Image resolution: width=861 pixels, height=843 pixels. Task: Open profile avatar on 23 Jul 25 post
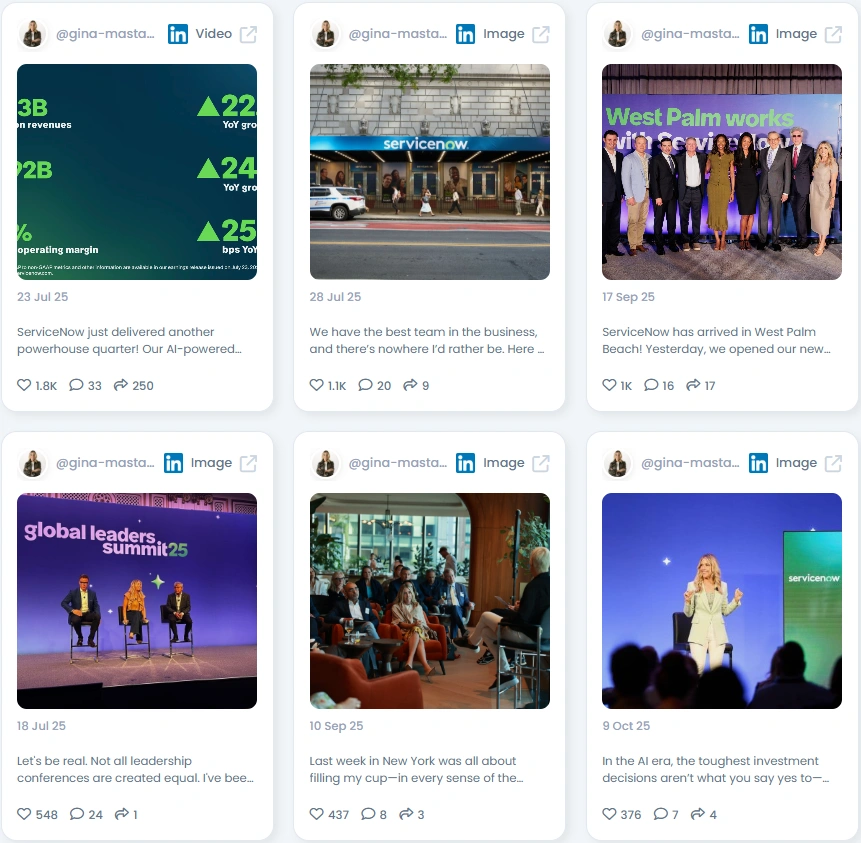[32, 34]
